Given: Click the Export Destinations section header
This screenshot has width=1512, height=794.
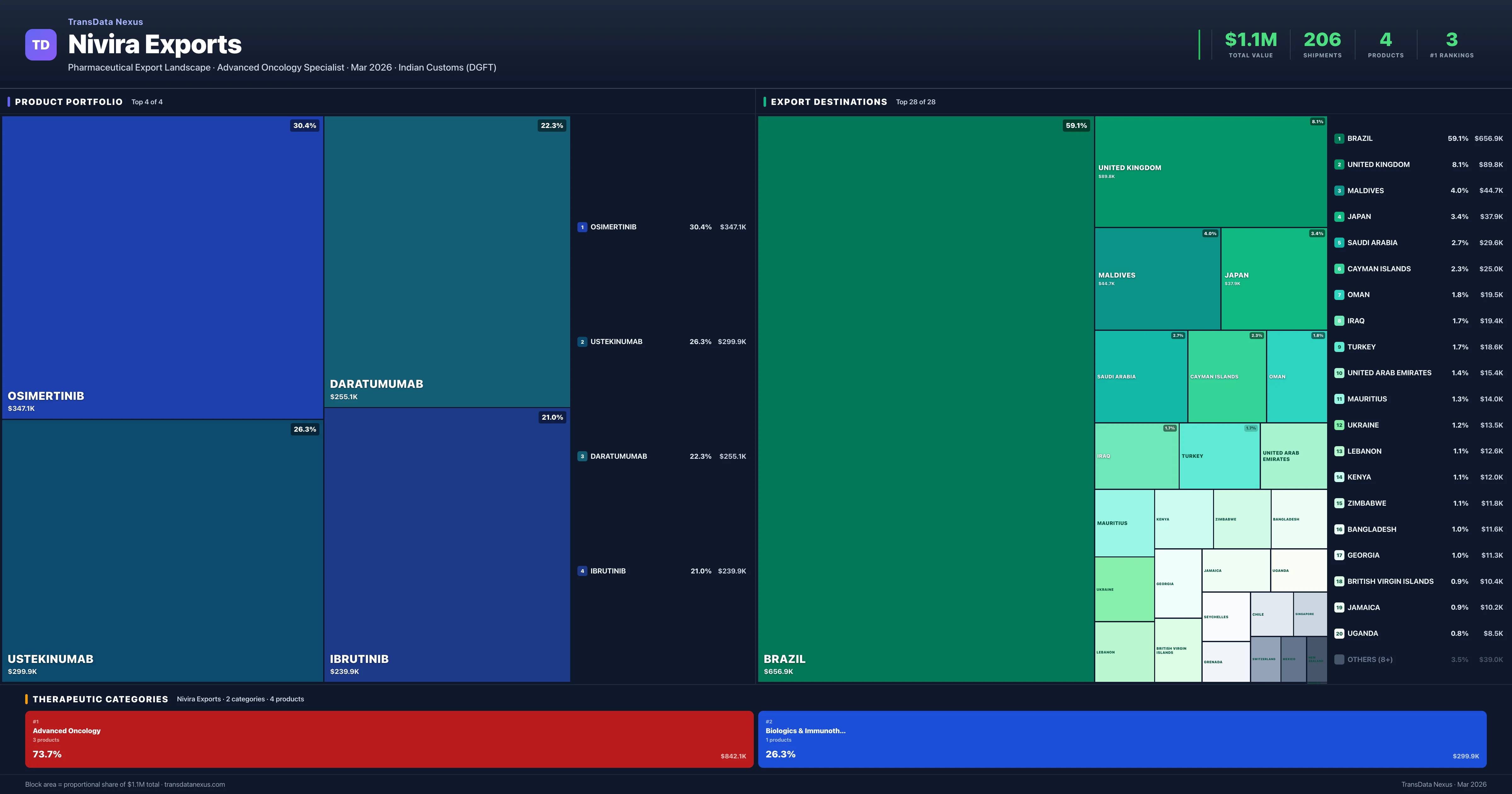Looking at the screenshot, I should [828, 102].
